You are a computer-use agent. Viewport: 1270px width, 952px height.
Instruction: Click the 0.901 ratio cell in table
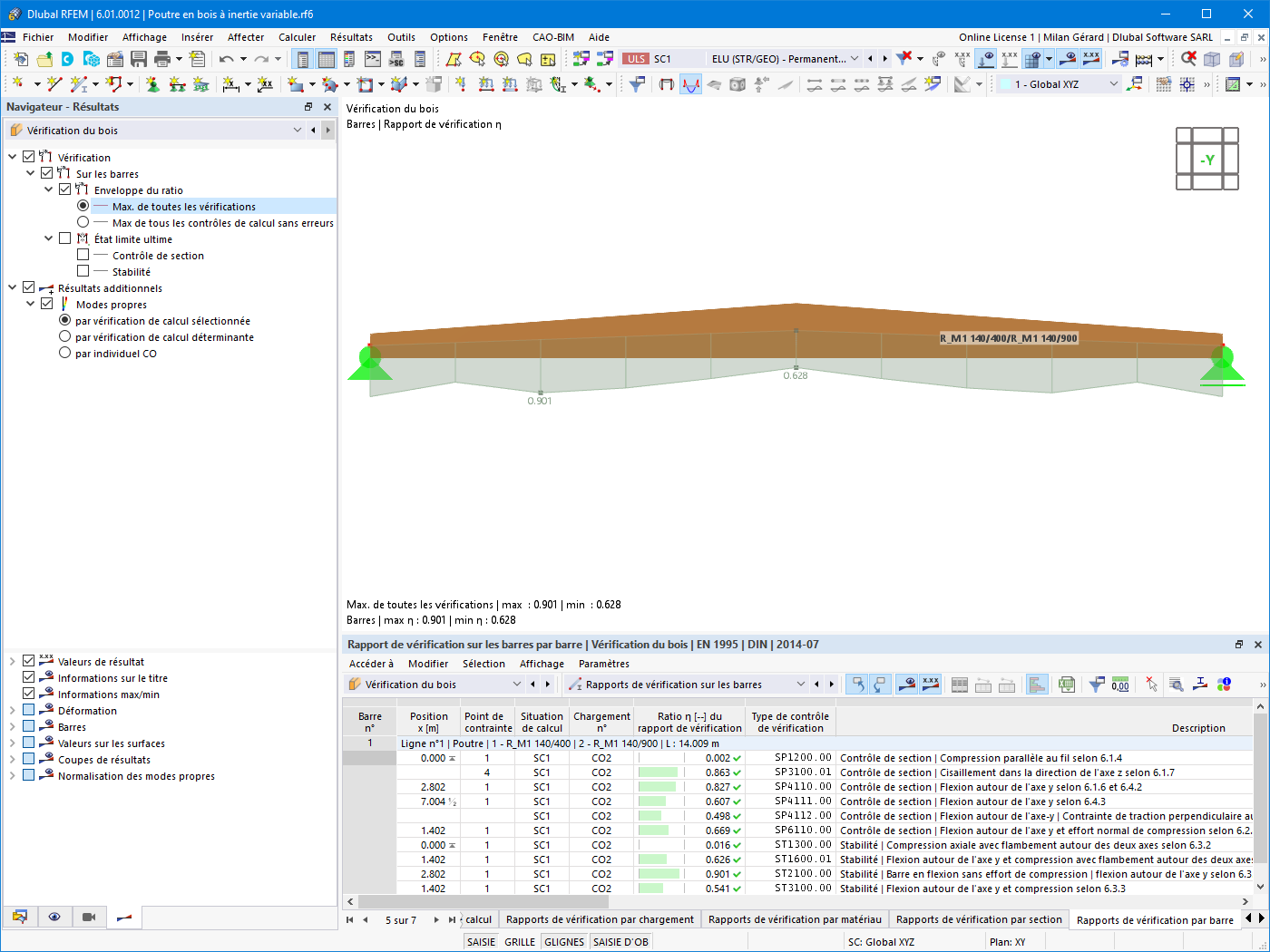coord(690,874)
